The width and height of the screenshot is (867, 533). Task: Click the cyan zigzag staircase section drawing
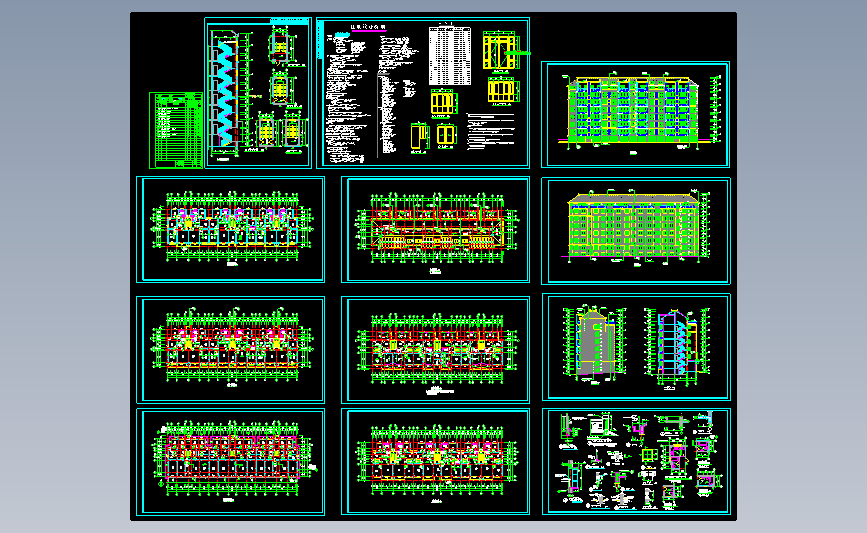(224, 94)
